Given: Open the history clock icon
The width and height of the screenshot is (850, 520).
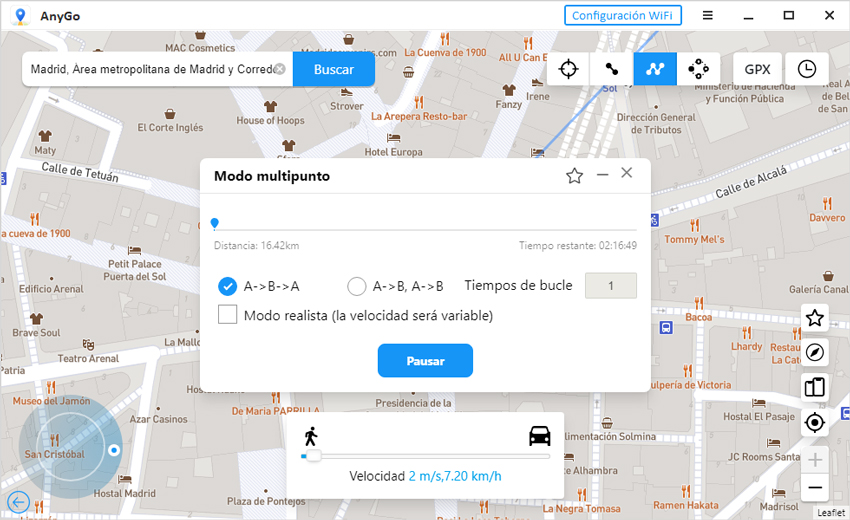Looking at the screenshot, I should (x=806, y=69).
